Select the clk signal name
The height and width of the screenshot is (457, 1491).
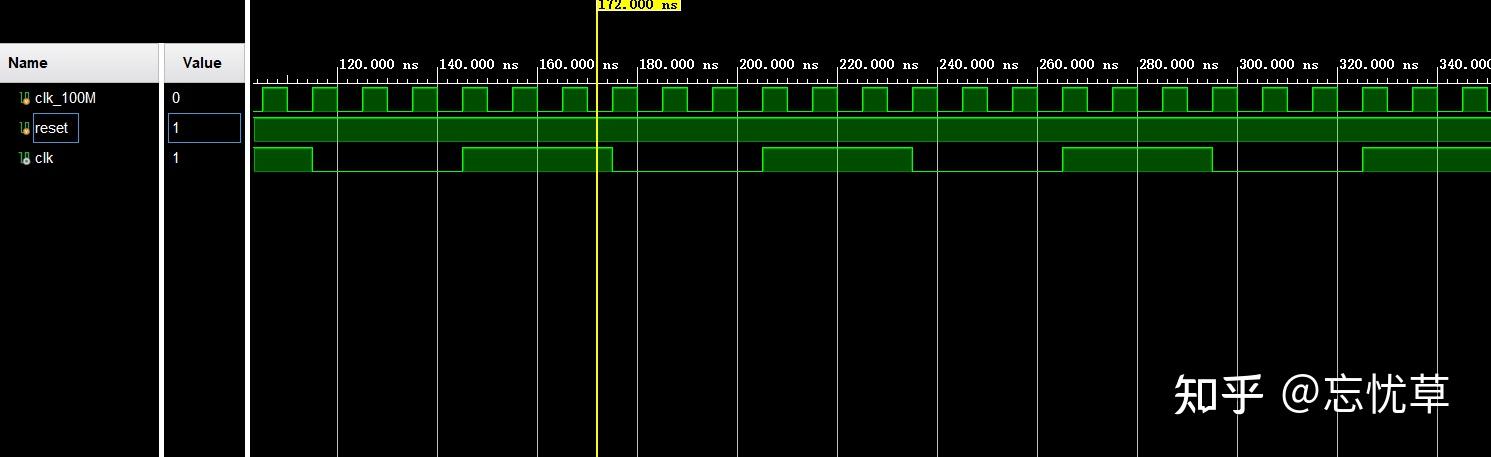44,158
